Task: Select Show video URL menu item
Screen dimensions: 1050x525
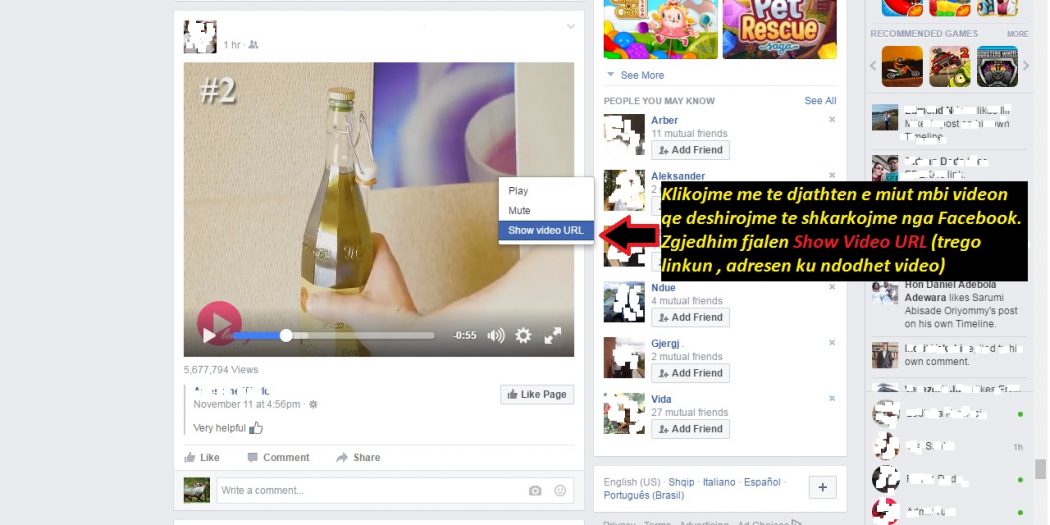Action: 546,231
